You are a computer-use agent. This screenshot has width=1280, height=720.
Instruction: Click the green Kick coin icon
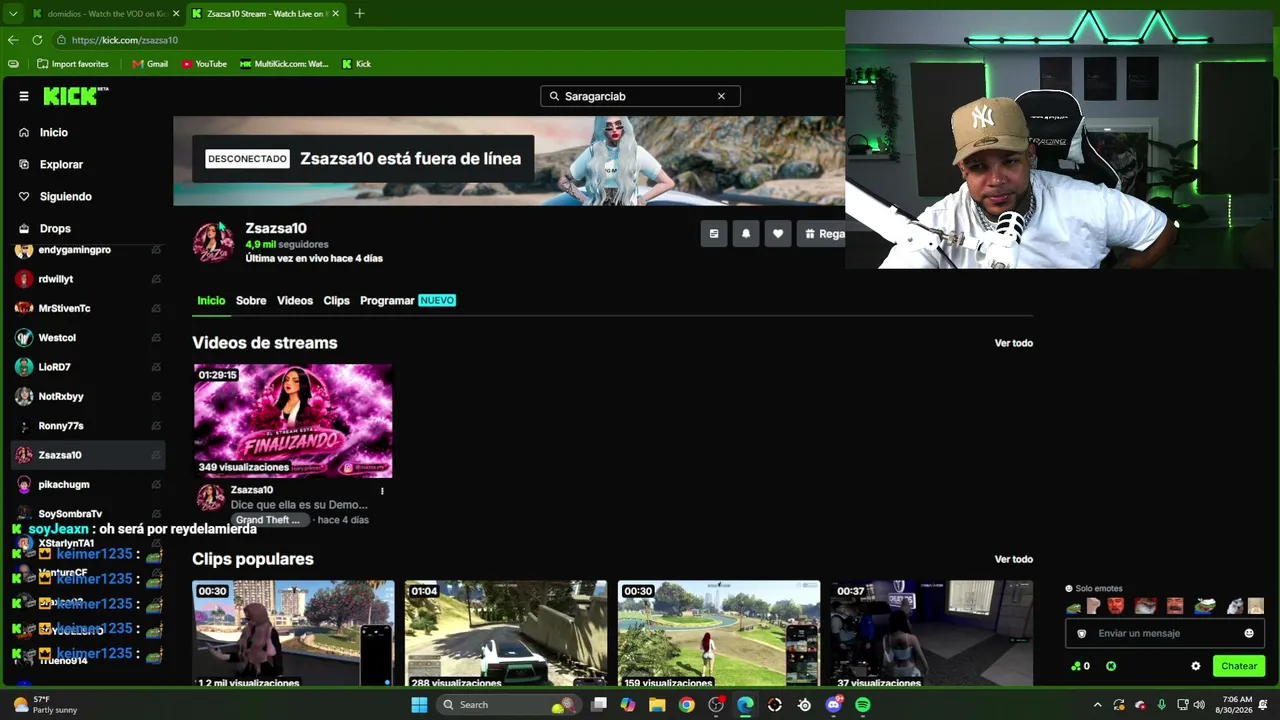pos(1111,666)
